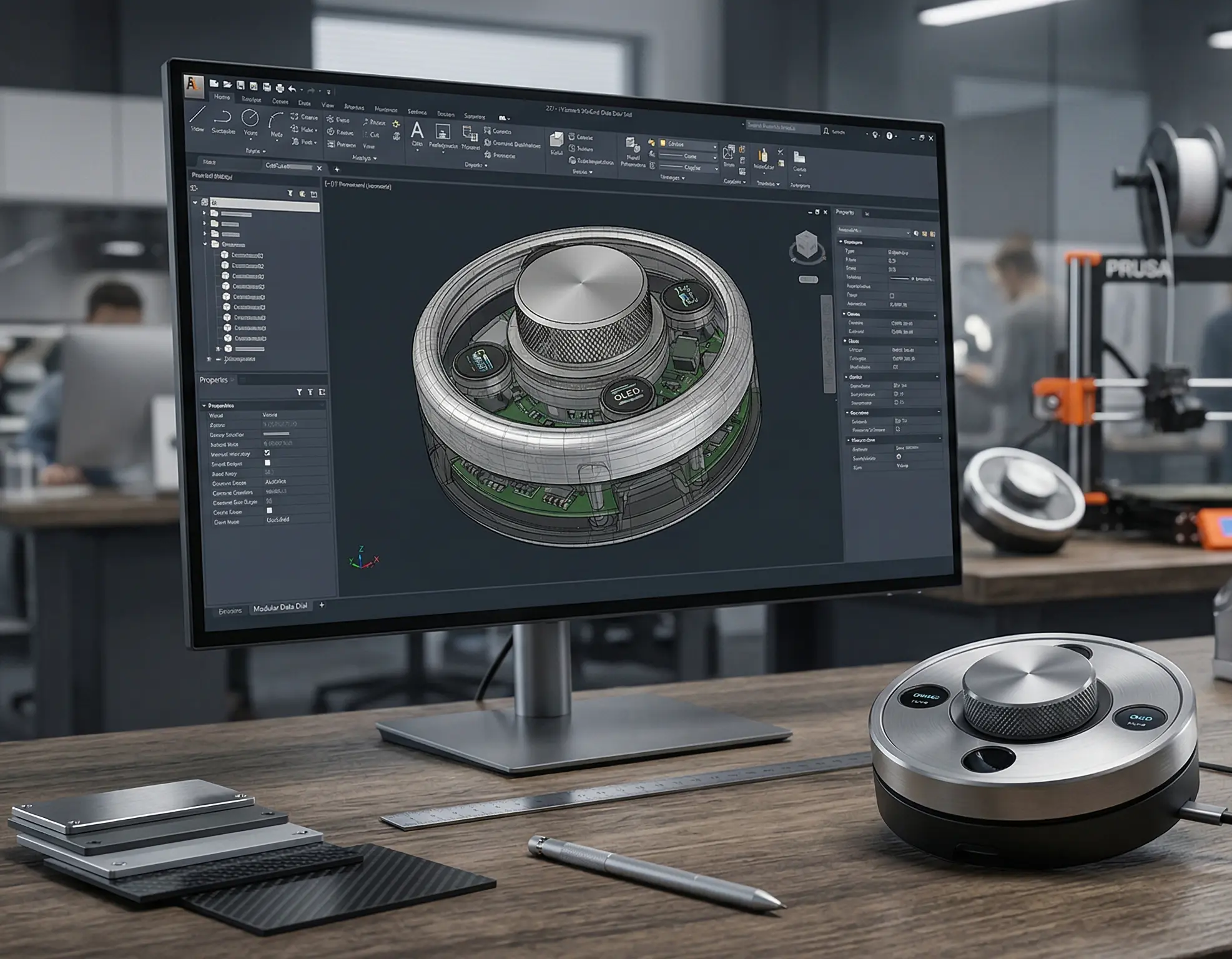This screenshot has width=1232, height=959.
Task: Uncheck the ticked checkbox in the left Properties panel
Action: tap(267, 453)
